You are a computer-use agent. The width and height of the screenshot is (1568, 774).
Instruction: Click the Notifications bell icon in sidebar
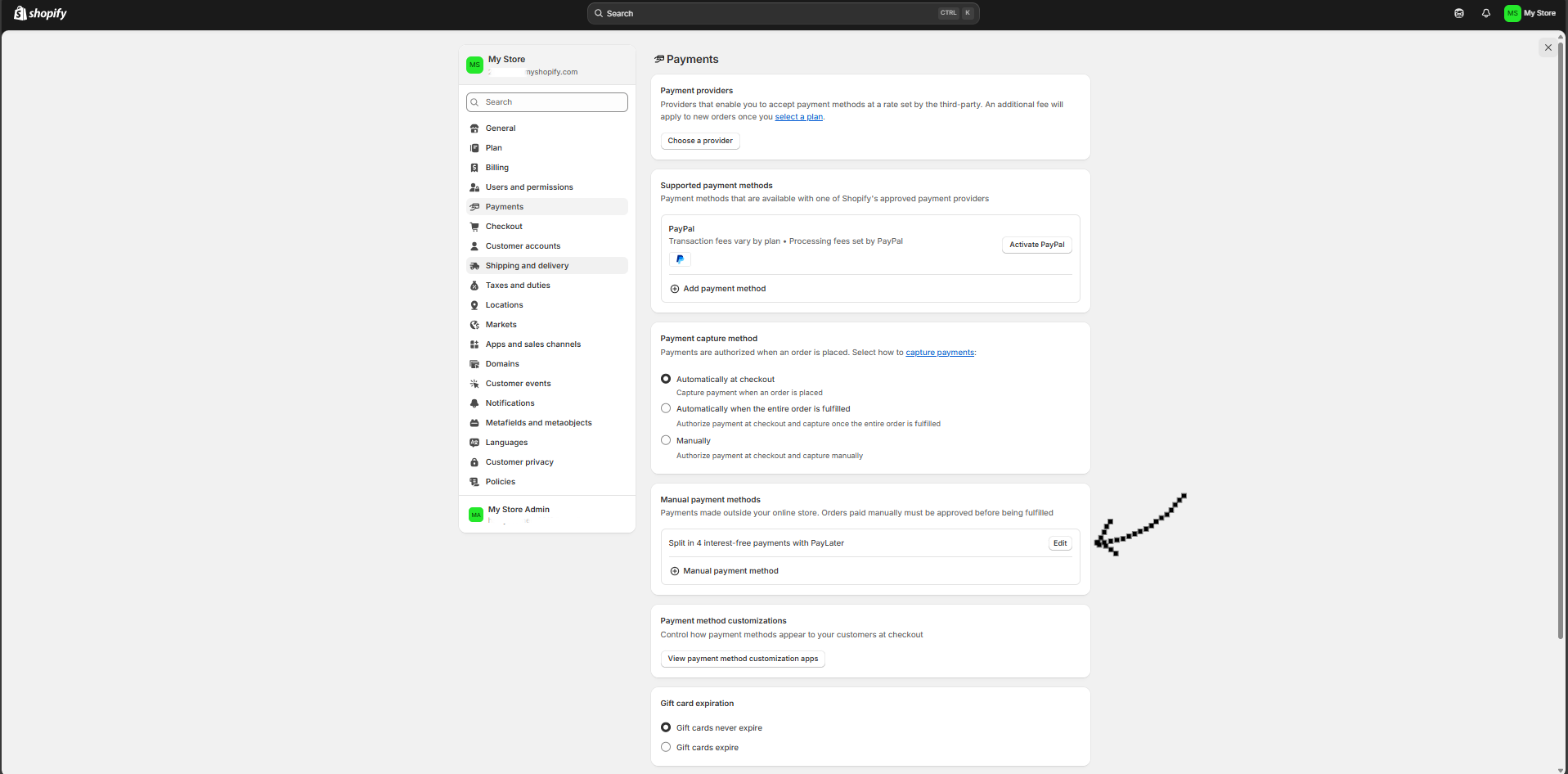[x=474, y=403]
